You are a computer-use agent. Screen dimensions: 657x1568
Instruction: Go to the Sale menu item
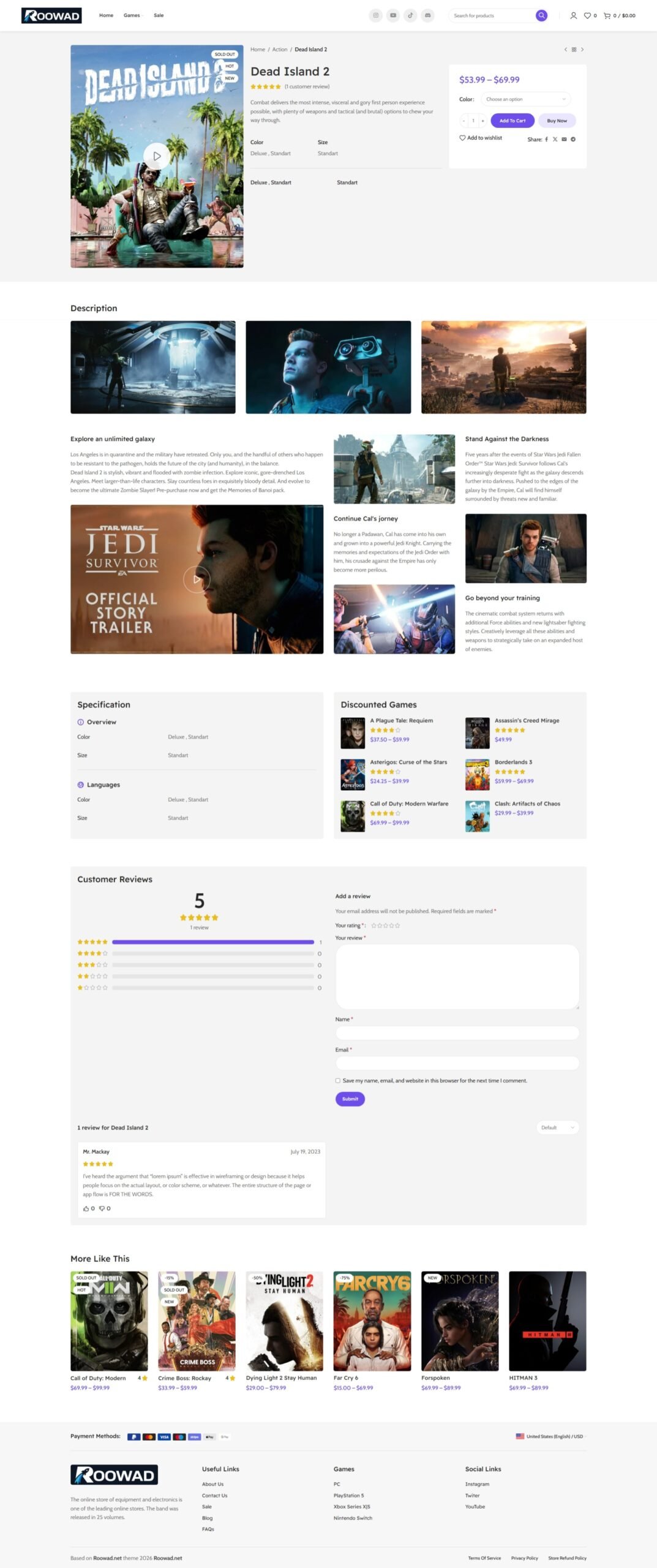click(x=159, y=15)
